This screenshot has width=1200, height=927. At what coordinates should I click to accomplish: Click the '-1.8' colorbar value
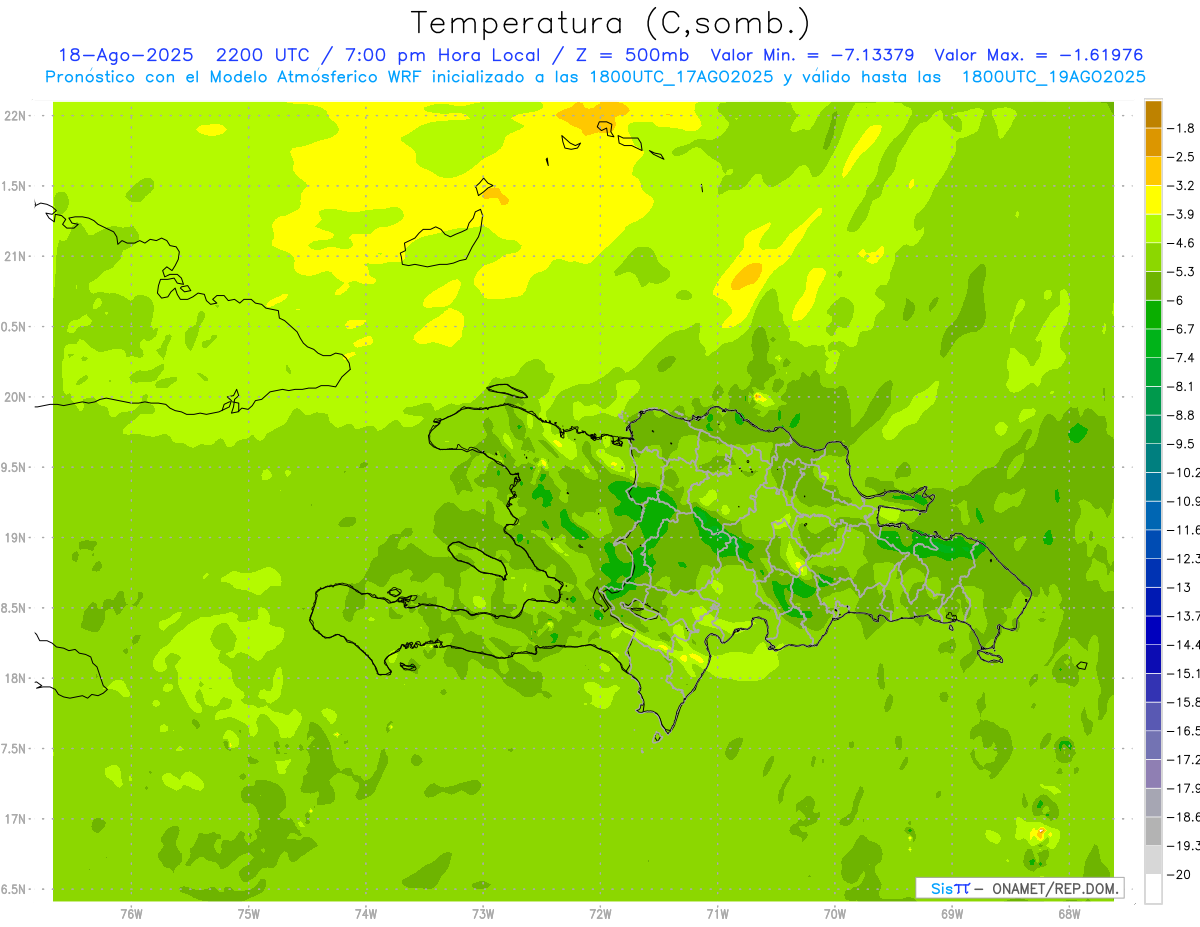pos(1182,128)
